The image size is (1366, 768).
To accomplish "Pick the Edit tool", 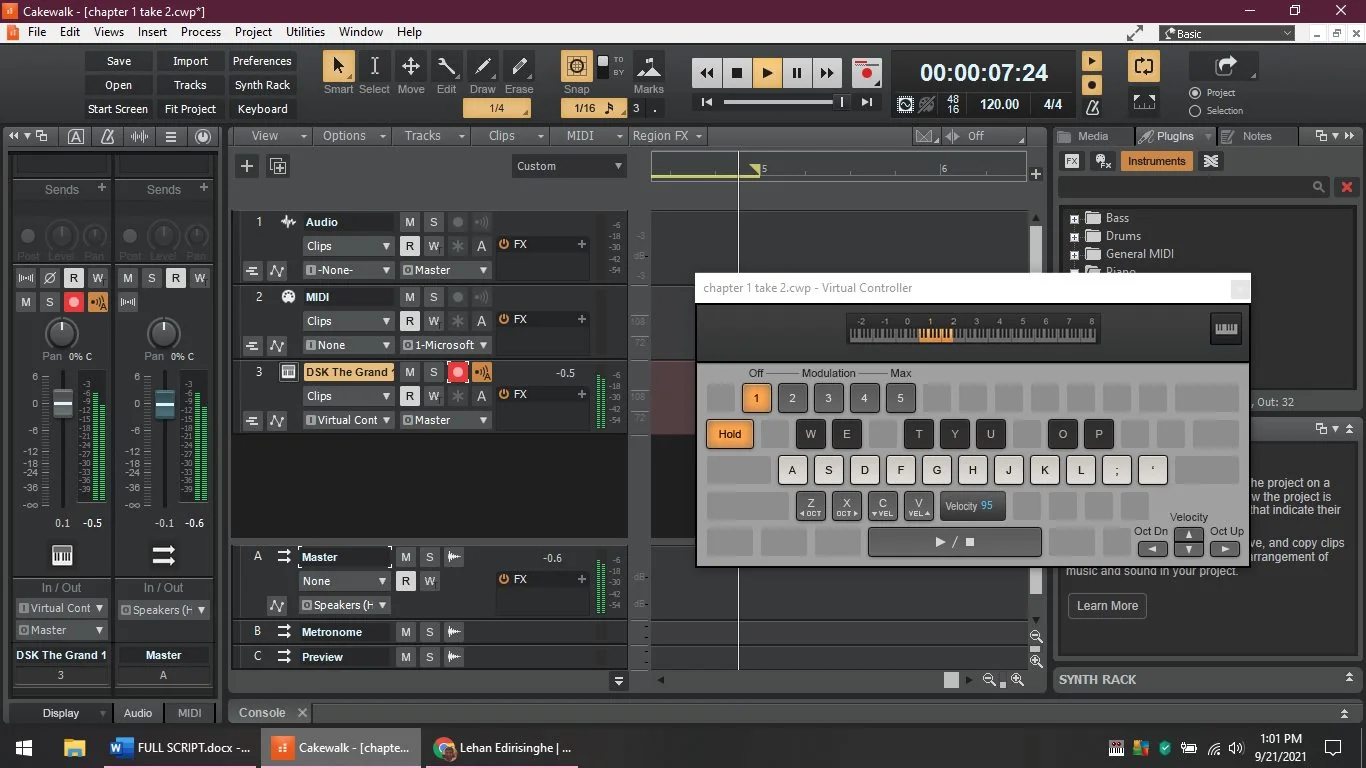I will 446,67.
